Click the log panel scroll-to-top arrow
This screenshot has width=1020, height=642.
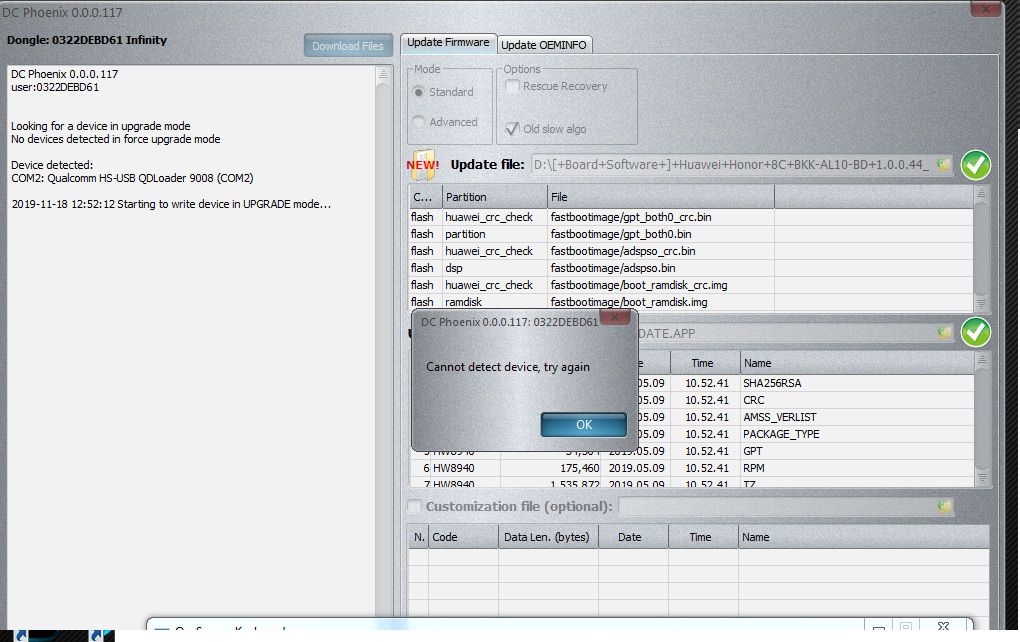(383, 74)
